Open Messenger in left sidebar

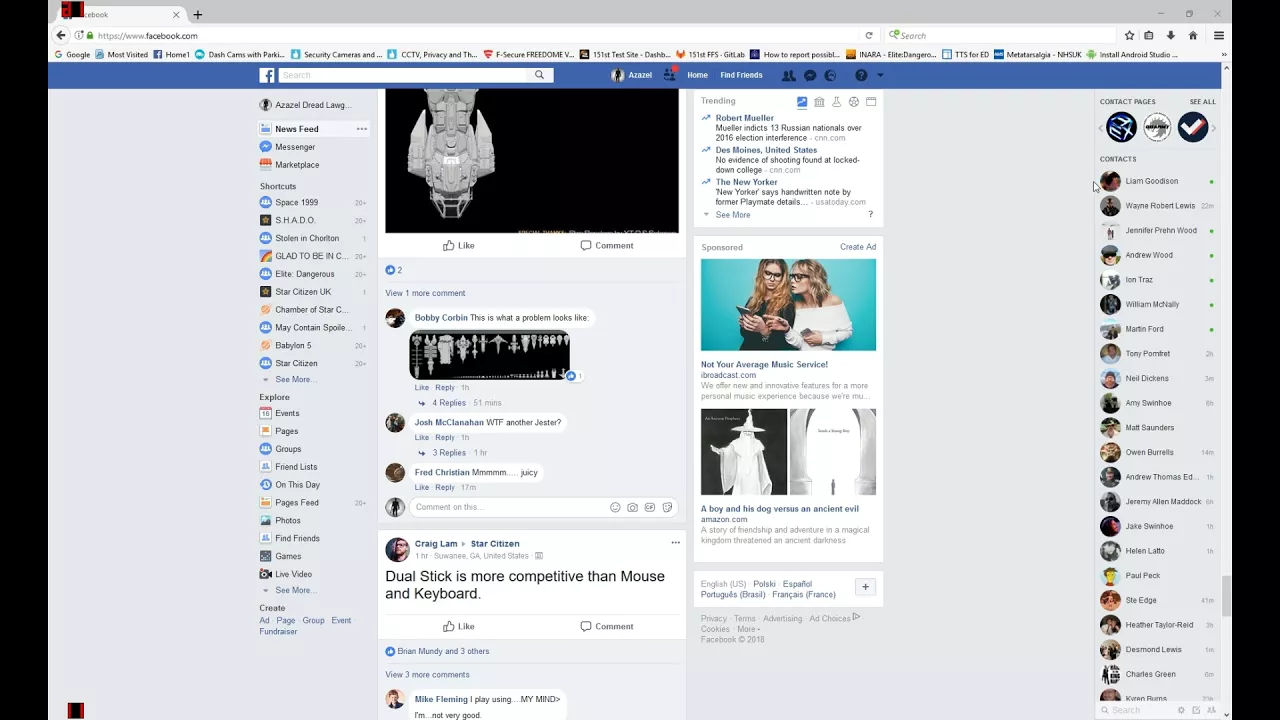tap(295, 147)
